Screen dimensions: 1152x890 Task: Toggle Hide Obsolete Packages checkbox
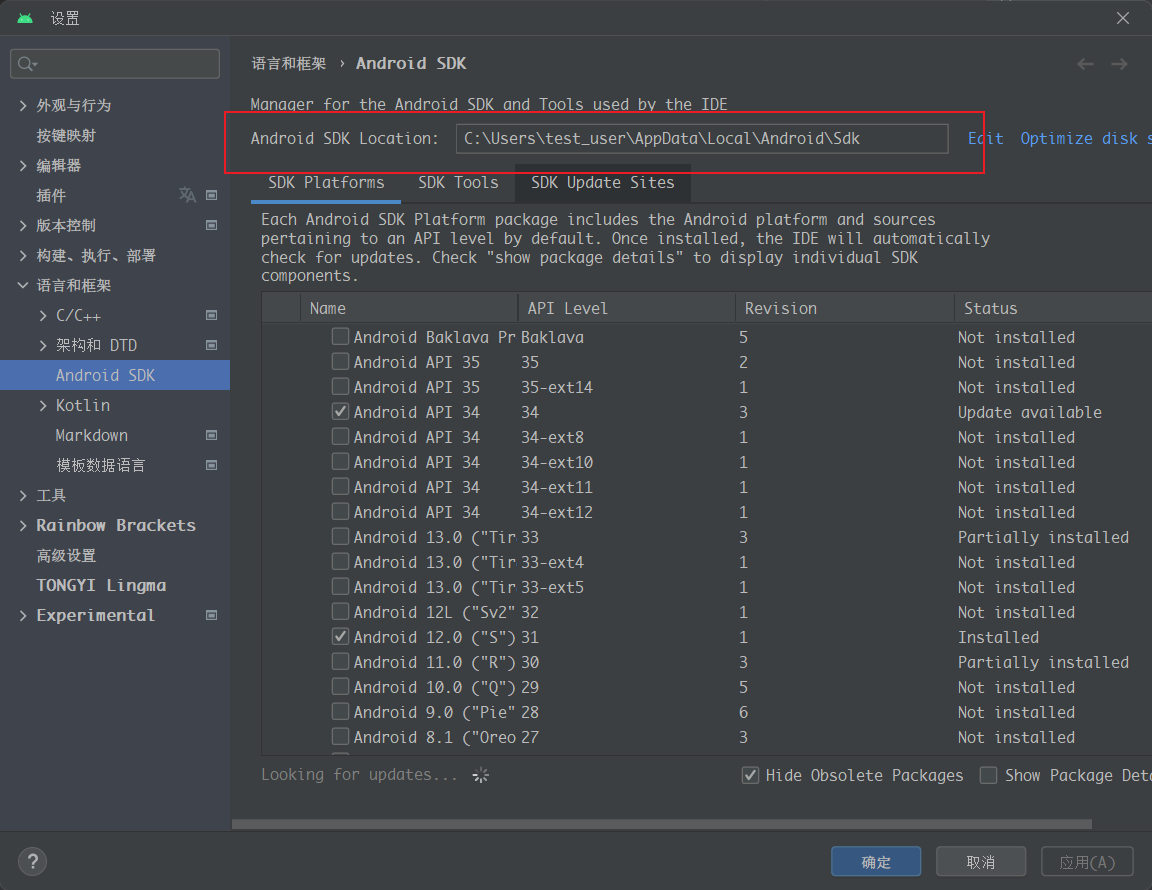(750, 775)
